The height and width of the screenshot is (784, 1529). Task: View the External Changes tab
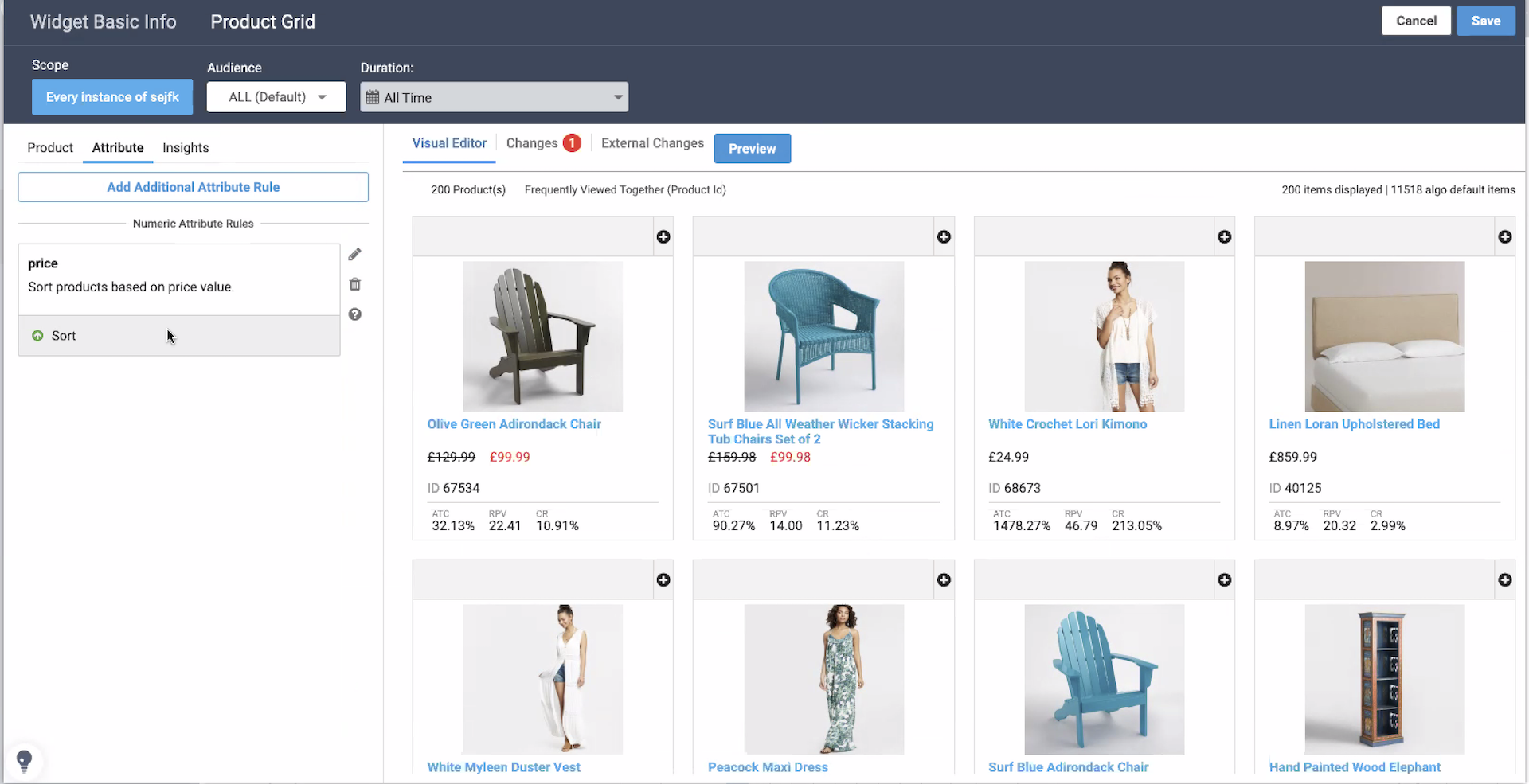click(x=652, y=144)
